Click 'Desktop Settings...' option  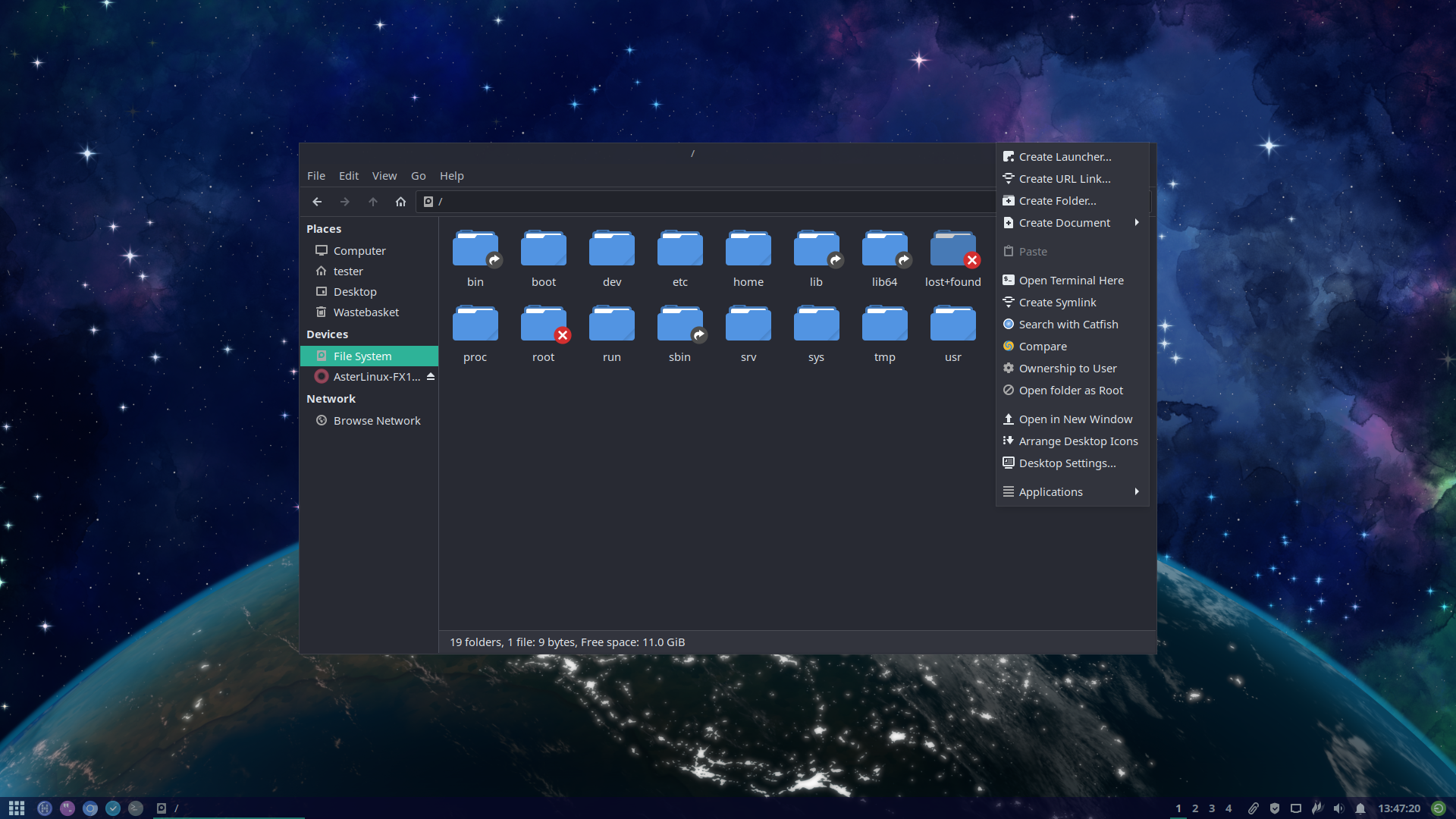click(x=1067, y=462)
